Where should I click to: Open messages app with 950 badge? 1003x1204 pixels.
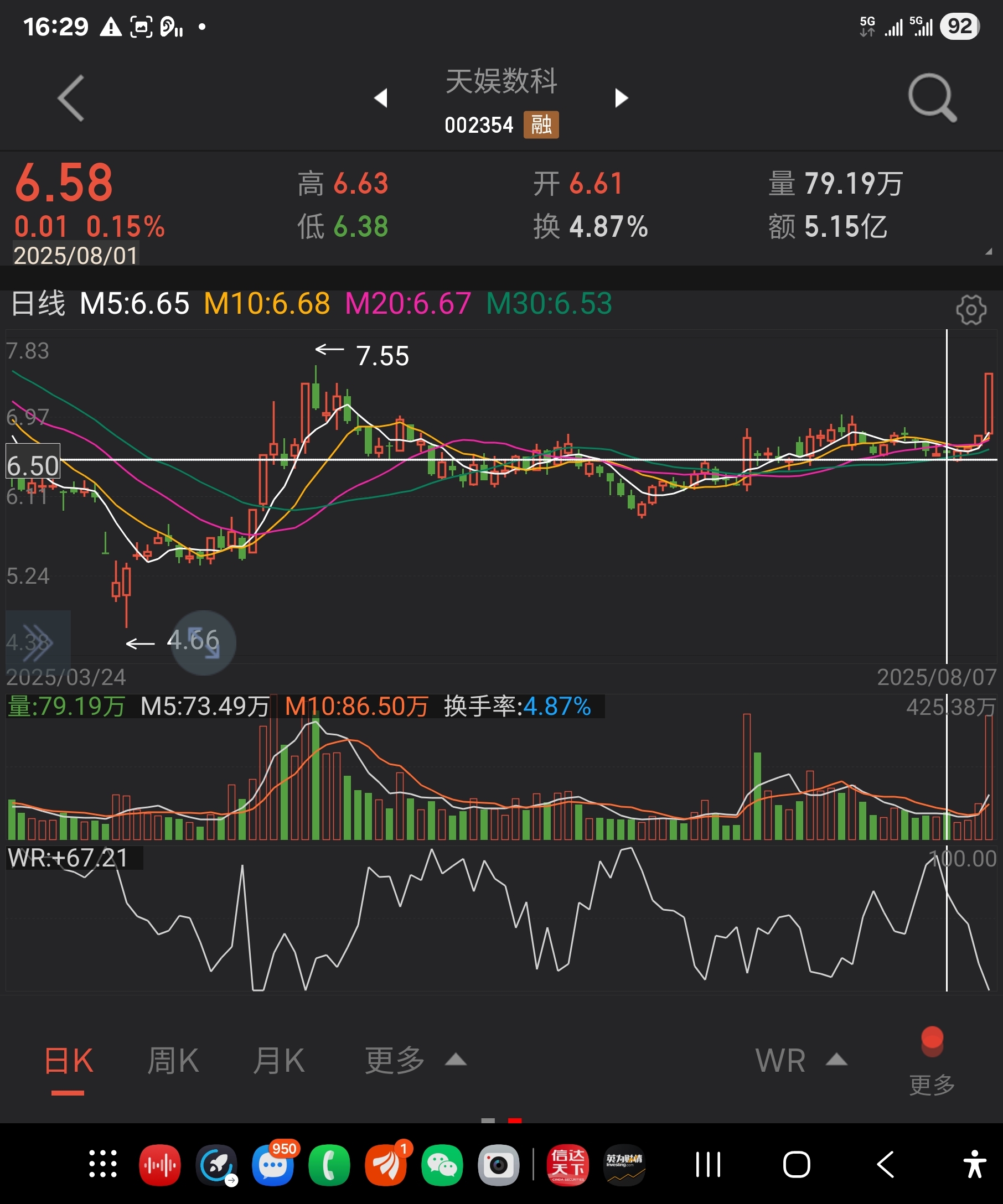[273, 1165]
